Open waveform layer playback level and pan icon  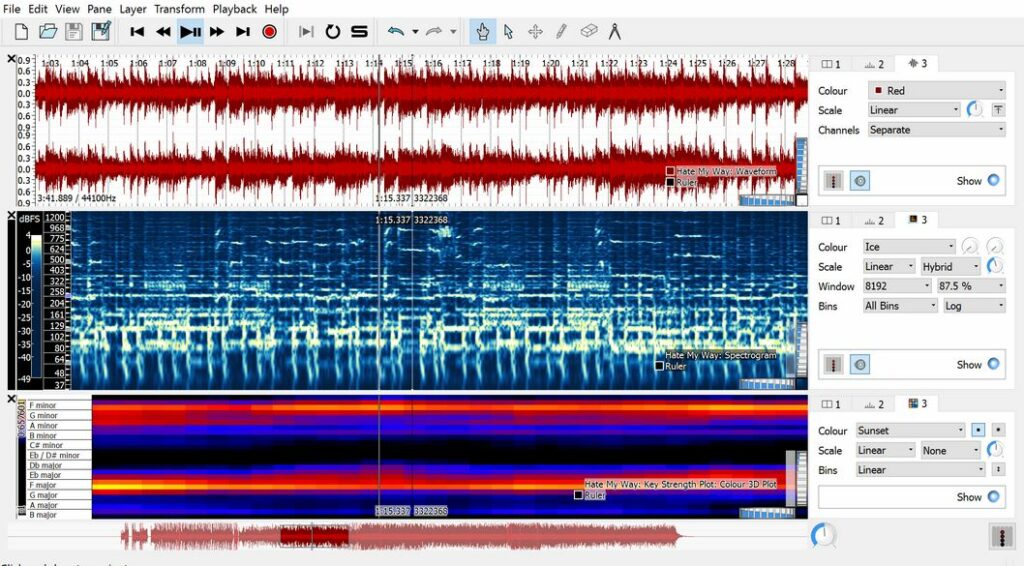click(x=833, y=181)
